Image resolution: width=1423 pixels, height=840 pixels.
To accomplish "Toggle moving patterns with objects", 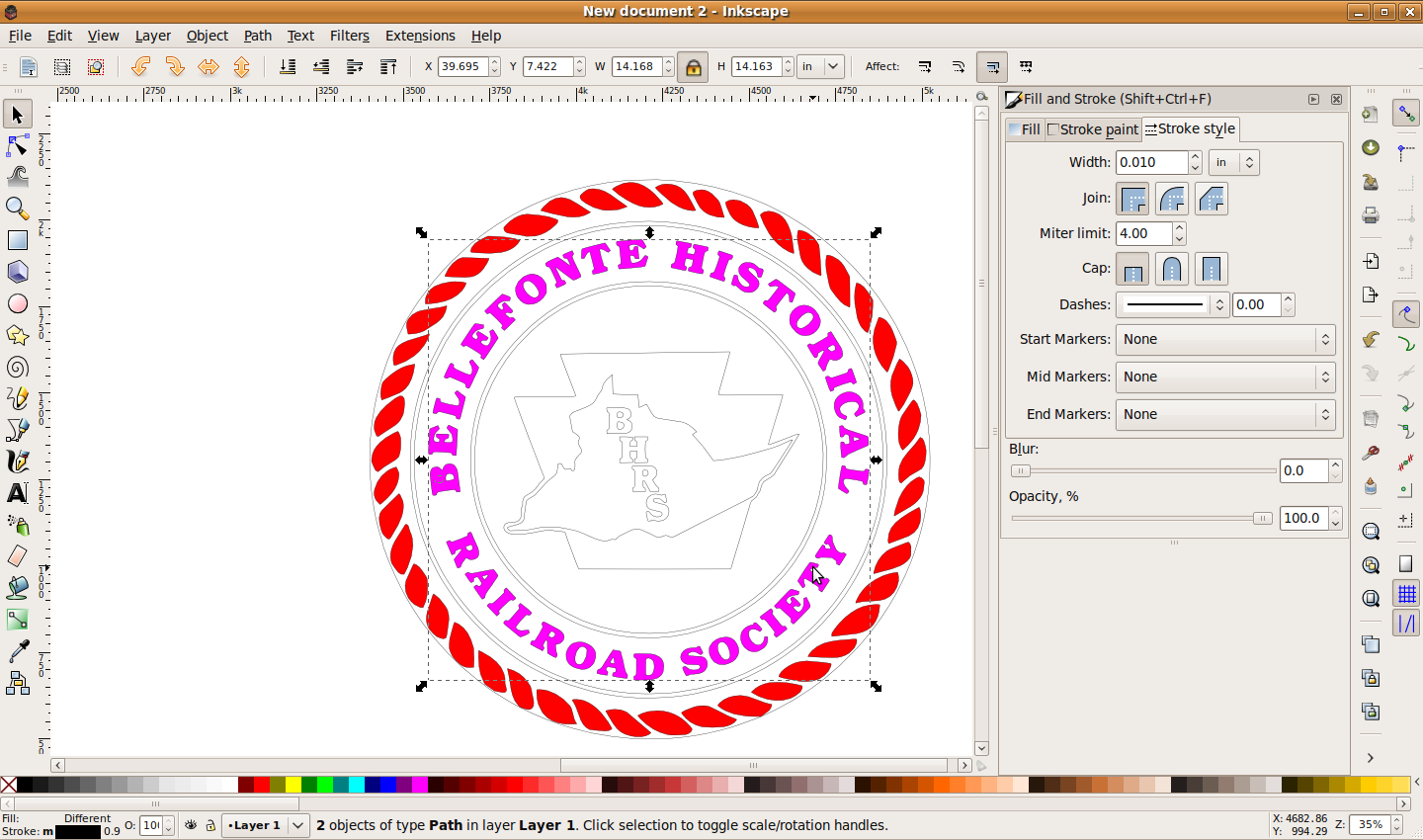I will (x=1026, y=66).
